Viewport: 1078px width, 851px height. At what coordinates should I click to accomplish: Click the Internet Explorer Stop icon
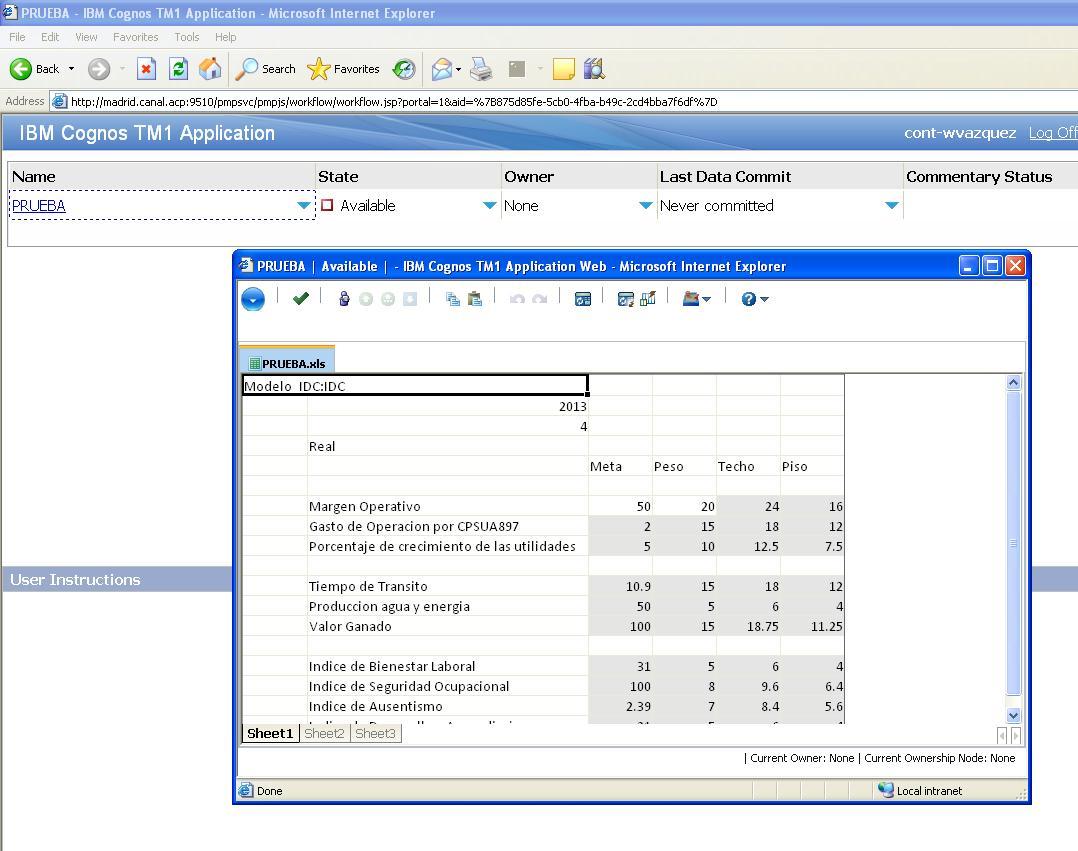coord(146,69)
